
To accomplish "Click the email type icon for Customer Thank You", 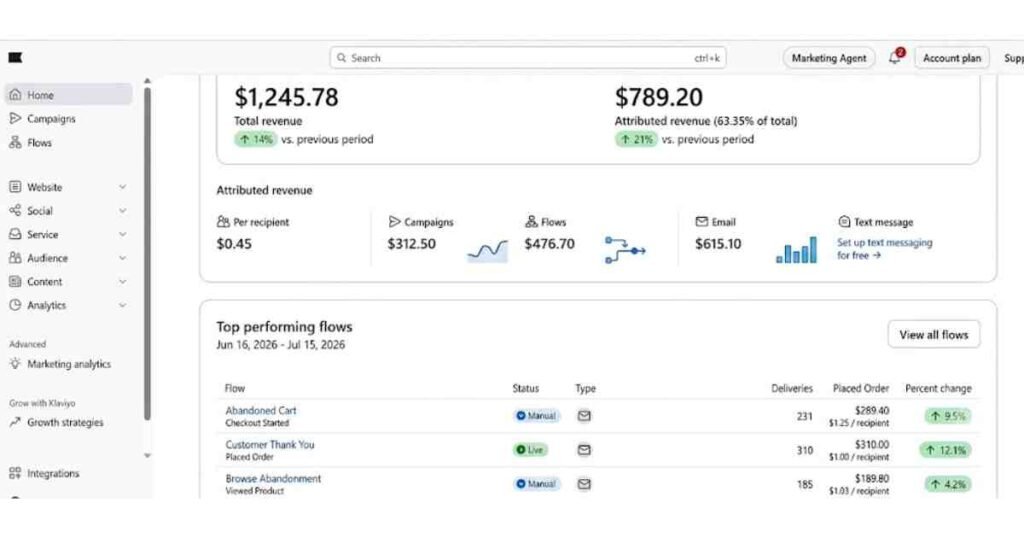I will (x=584, y=449).
